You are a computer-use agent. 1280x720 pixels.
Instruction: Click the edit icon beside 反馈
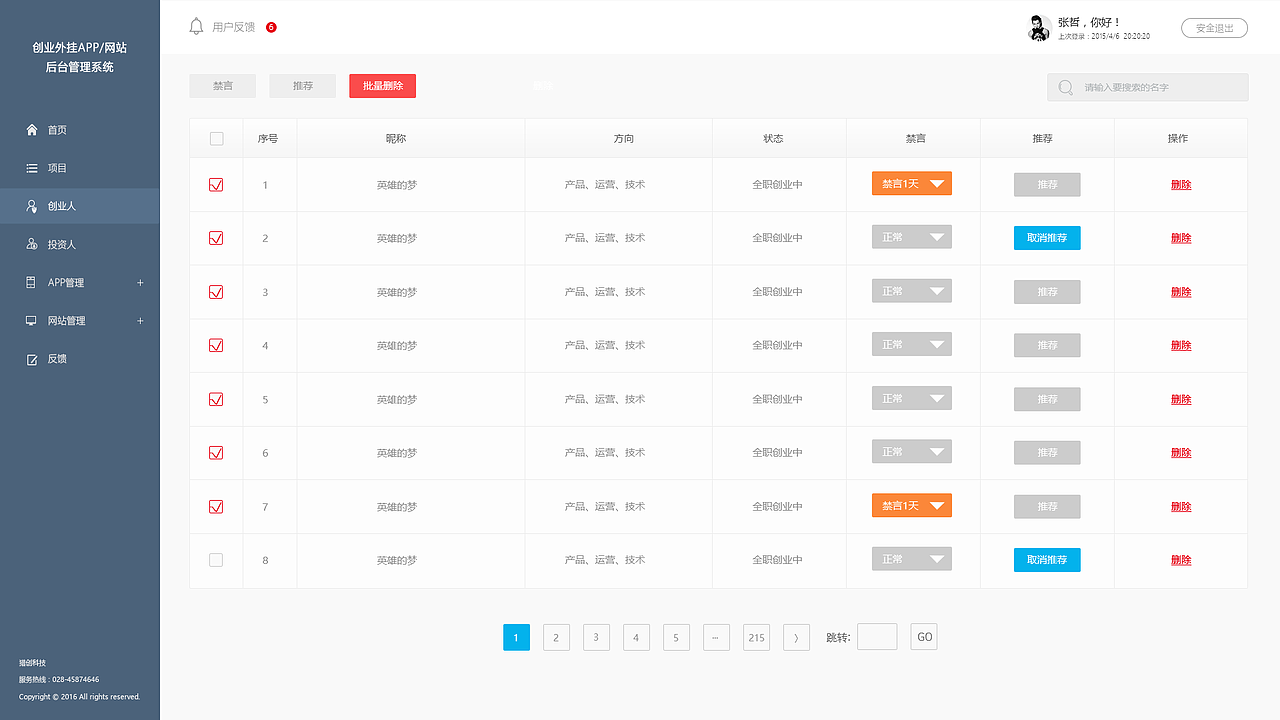(x=32, y=359)
